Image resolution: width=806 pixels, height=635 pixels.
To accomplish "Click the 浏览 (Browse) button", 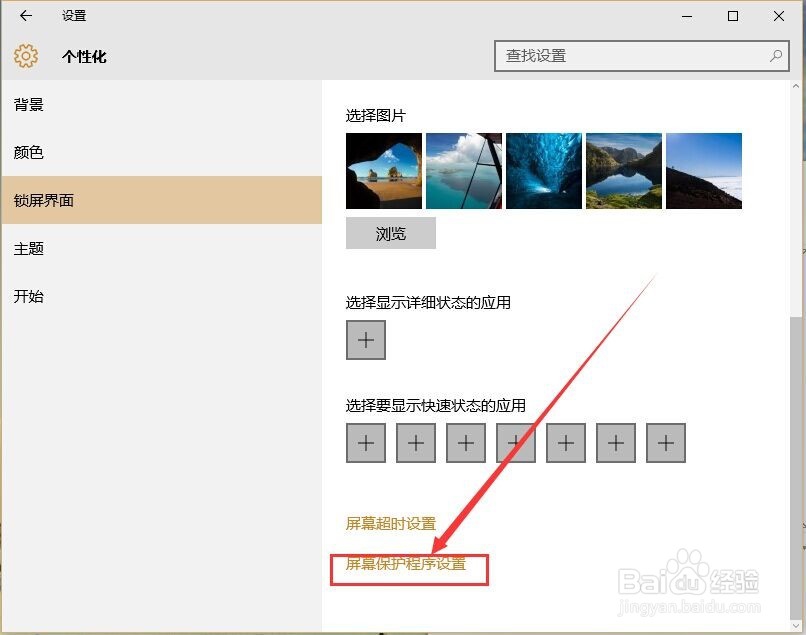I will pyautogui.click(x=390, y=233).
